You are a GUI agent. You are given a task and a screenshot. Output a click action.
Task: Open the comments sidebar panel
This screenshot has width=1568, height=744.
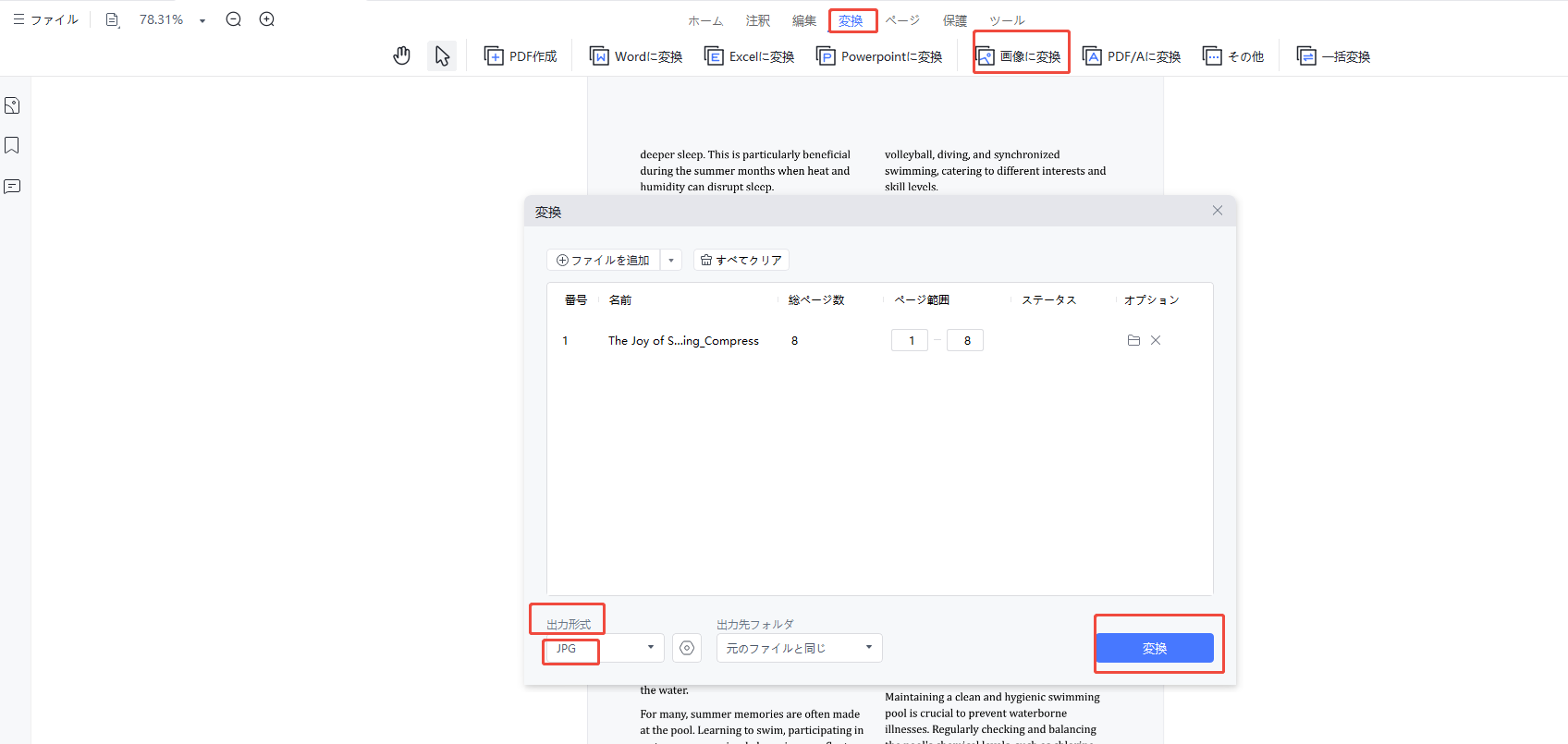[12, 187]
